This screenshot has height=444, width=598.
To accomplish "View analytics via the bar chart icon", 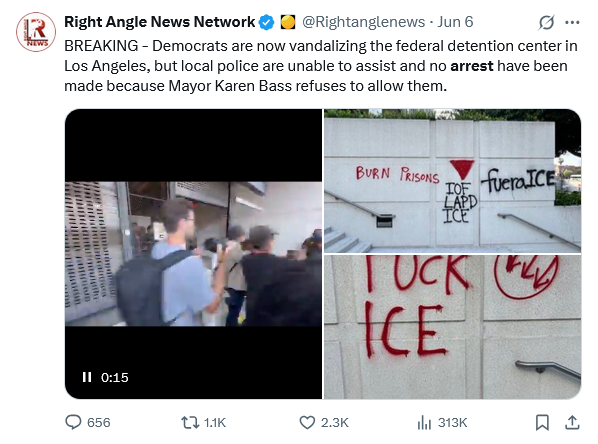I will [424, 422].
